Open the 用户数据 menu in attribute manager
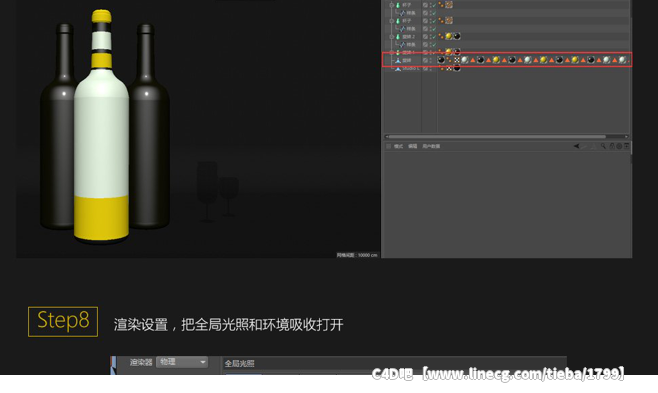Viewport: 658px width, 393px height. click(x=431, y=146)
